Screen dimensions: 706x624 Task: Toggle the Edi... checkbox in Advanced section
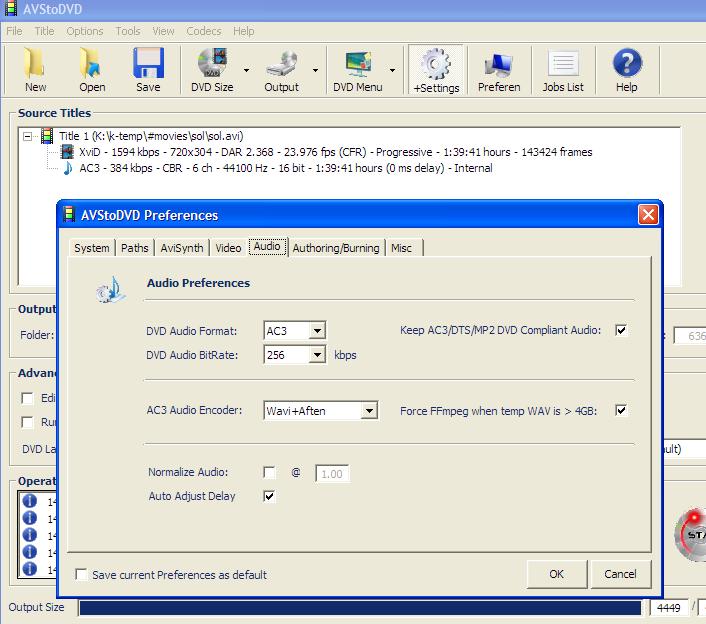point(27,398)
